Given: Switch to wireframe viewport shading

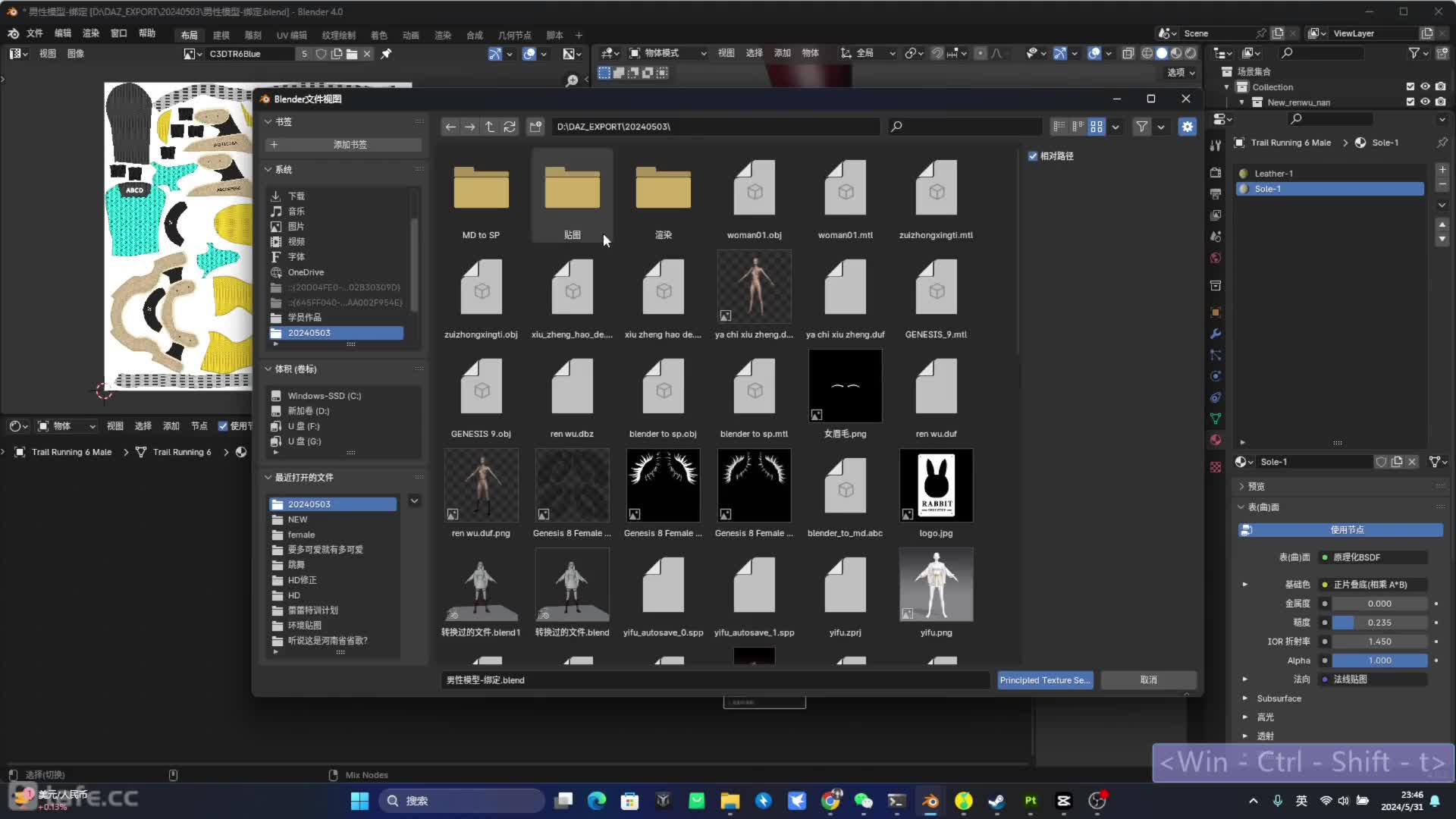Looking at the screenshot, I should pyautogui.click(x=1147, y=53).
